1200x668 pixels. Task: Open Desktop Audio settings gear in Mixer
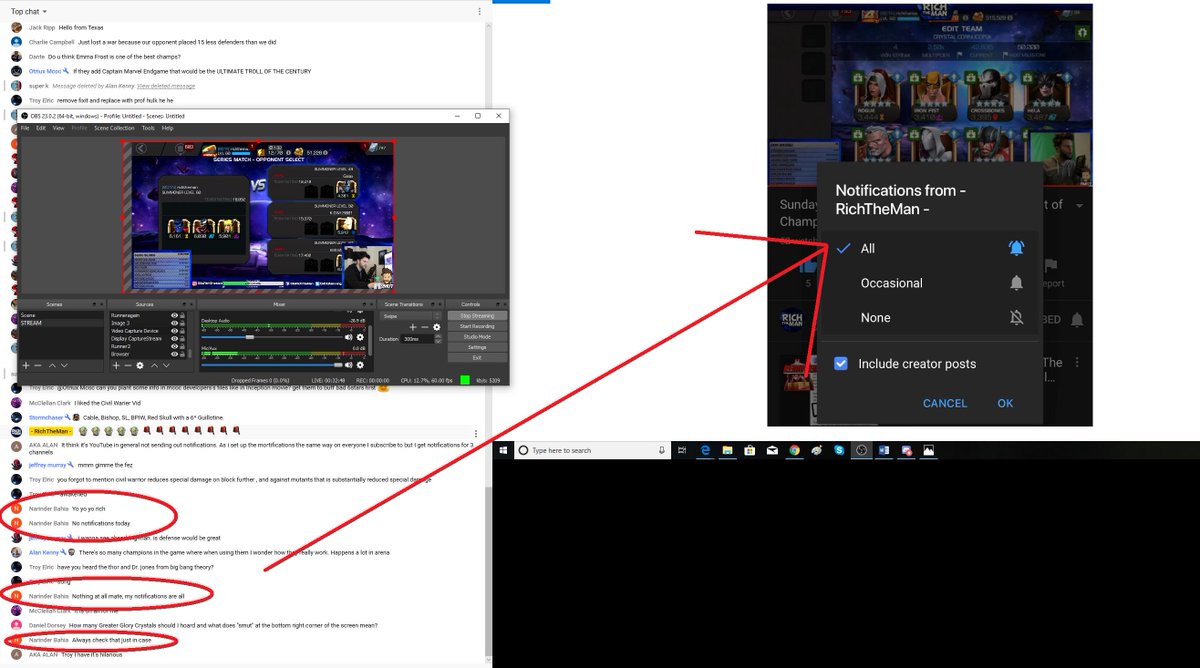point(360,337)
